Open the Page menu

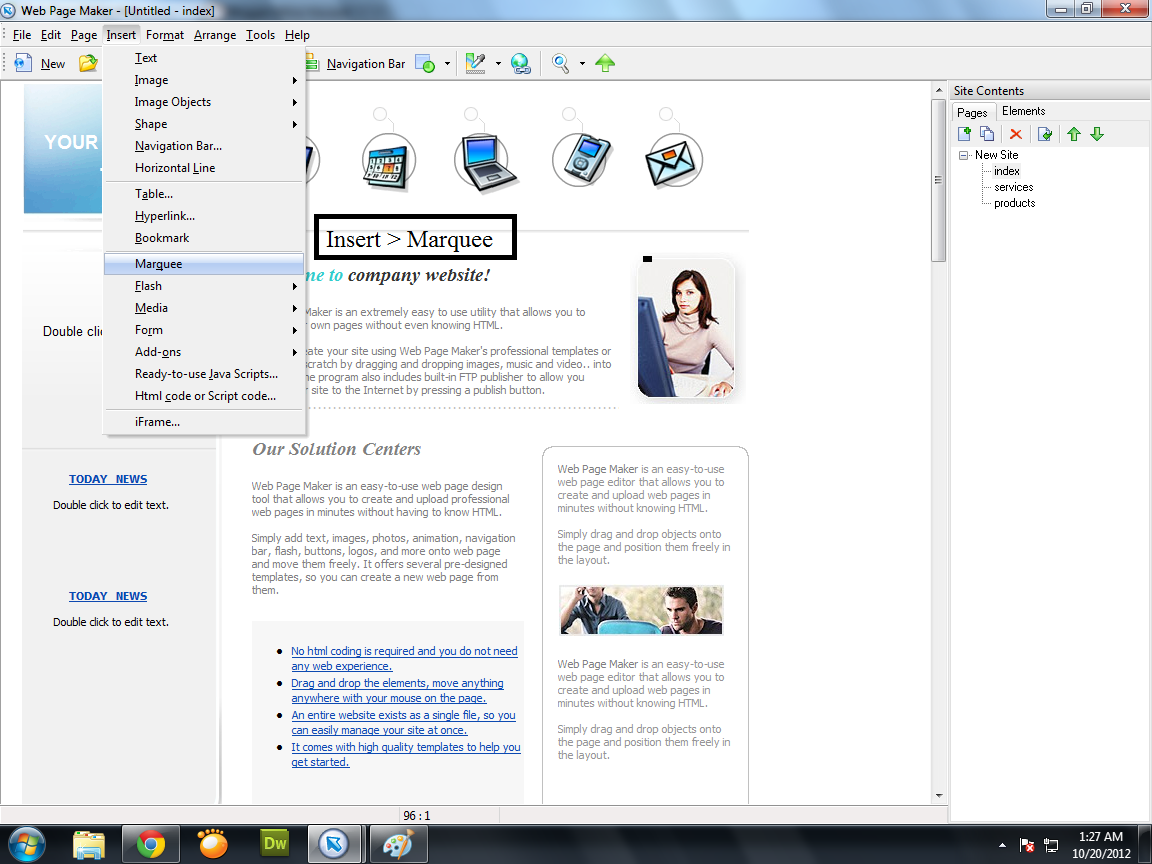point(84,35)
